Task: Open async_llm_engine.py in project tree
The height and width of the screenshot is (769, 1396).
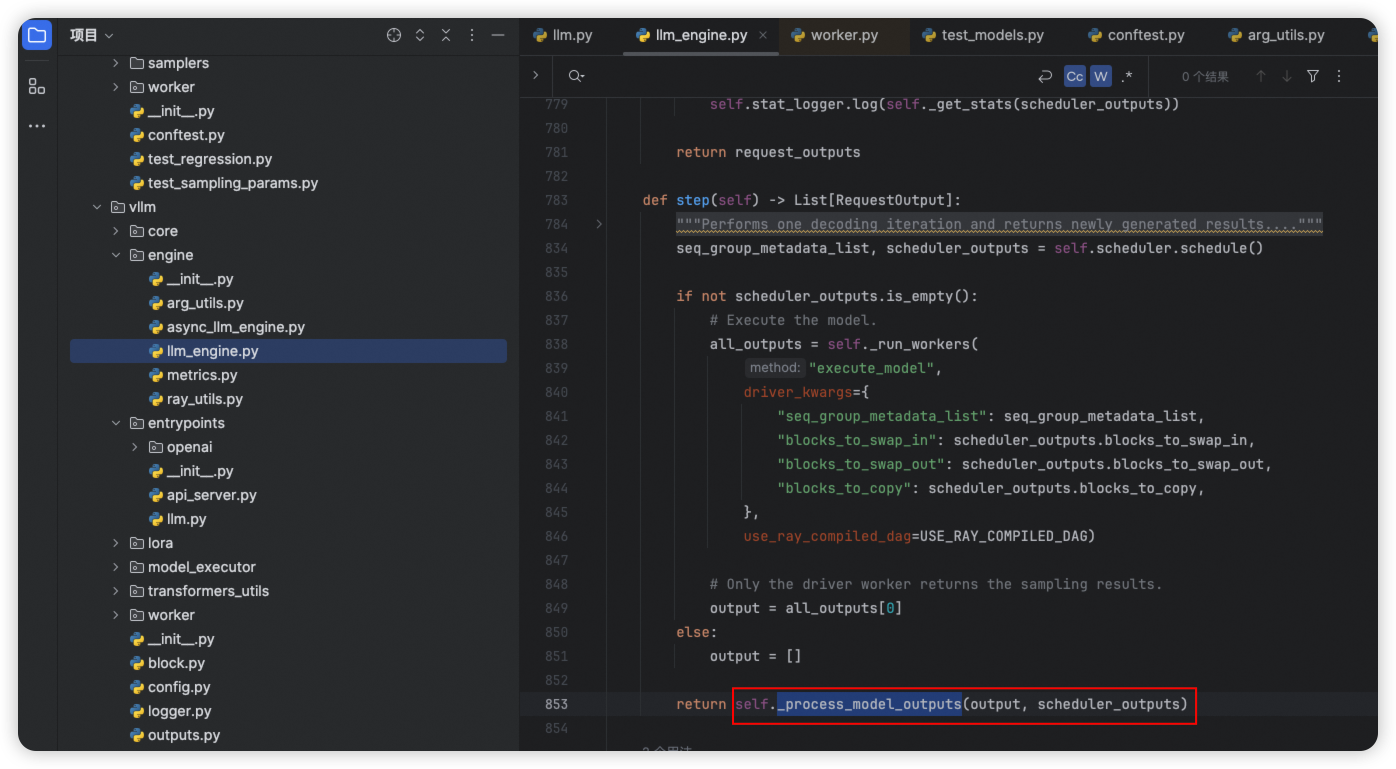Action: pyautogui.click(x=235, y=327)
